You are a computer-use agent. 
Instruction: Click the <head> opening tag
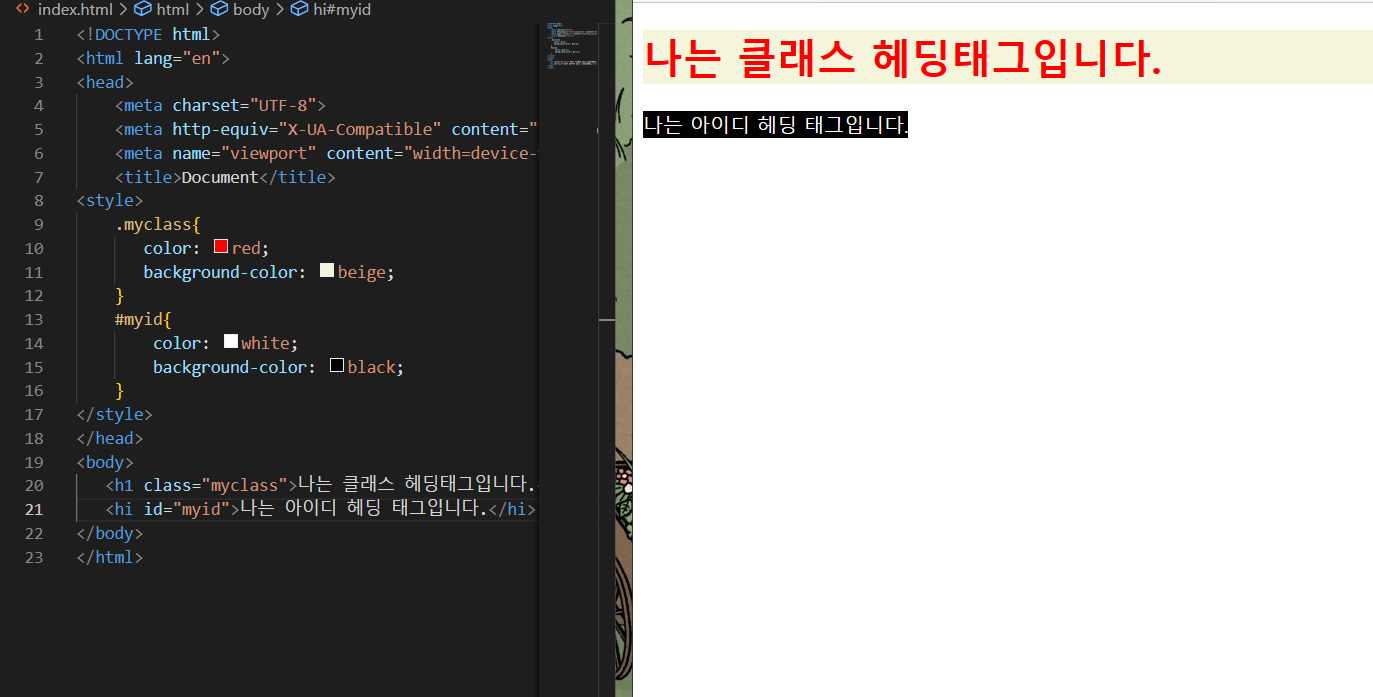pyautogui.click(x=105, y=82)
